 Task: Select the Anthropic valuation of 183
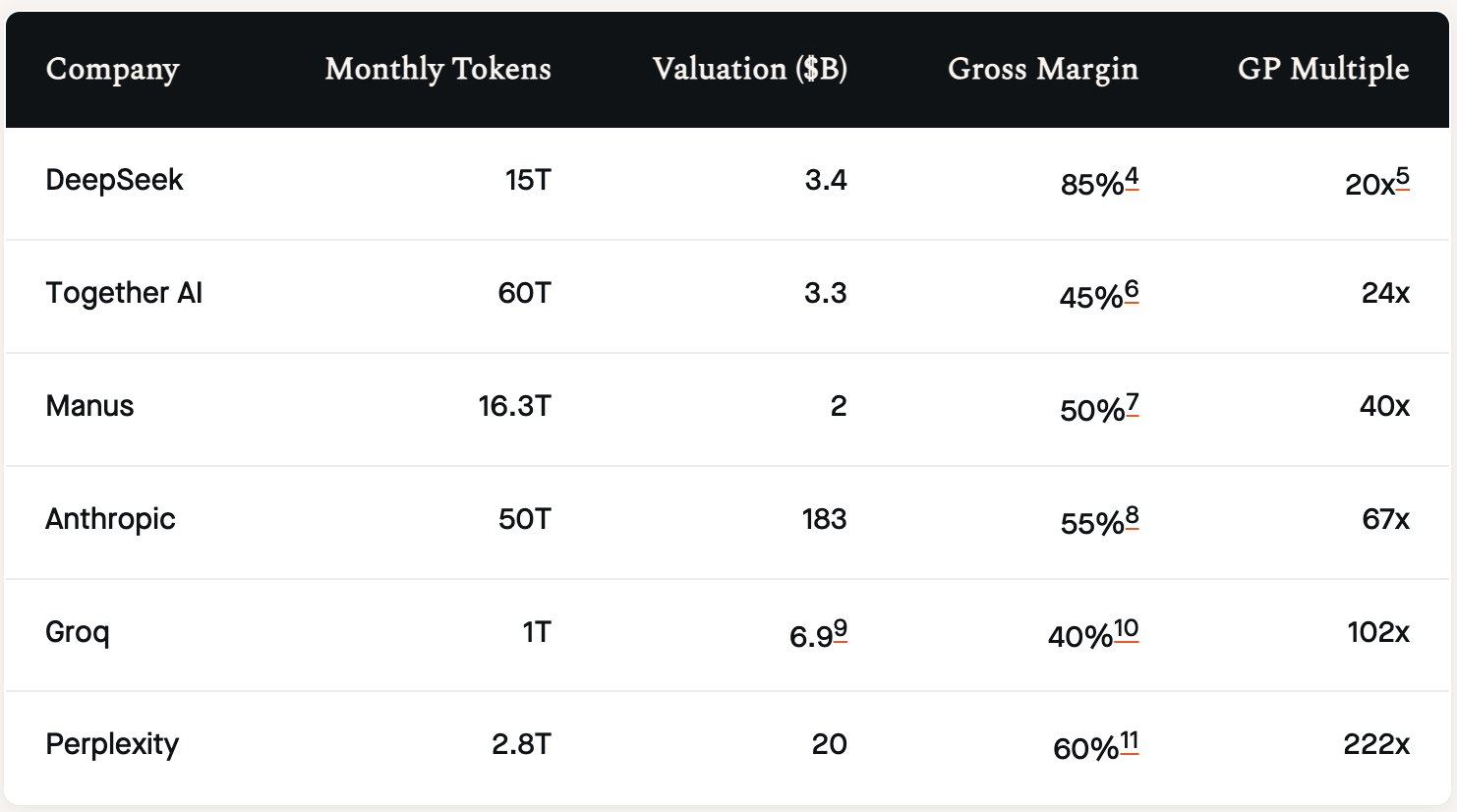pyautogui.click(x=824, y=519)
